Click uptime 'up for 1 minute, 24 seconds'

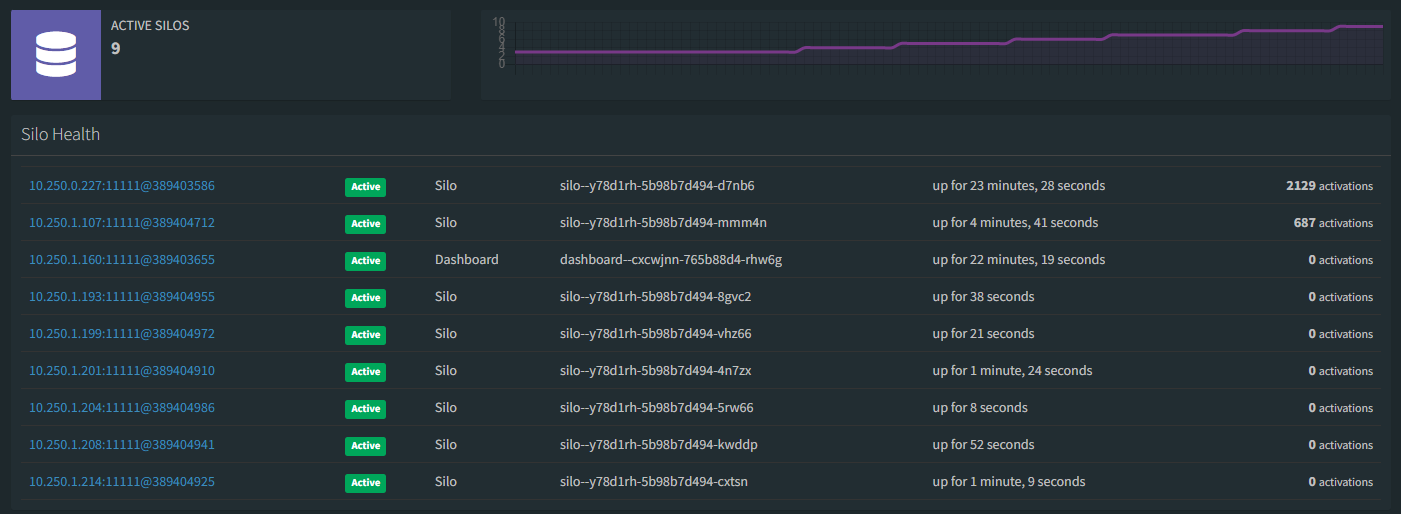(1013, 371)
